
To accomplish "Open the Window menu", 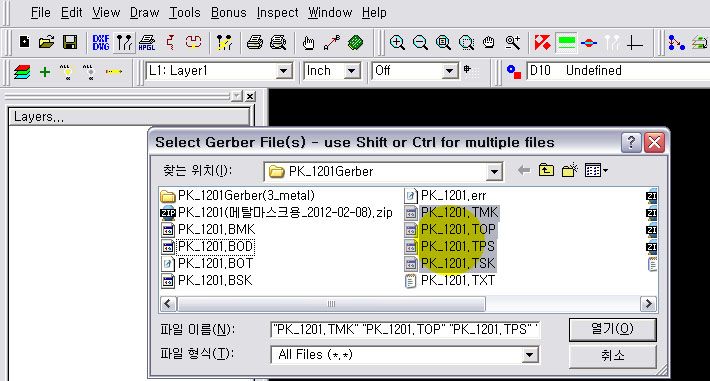I will pos(330,13).
